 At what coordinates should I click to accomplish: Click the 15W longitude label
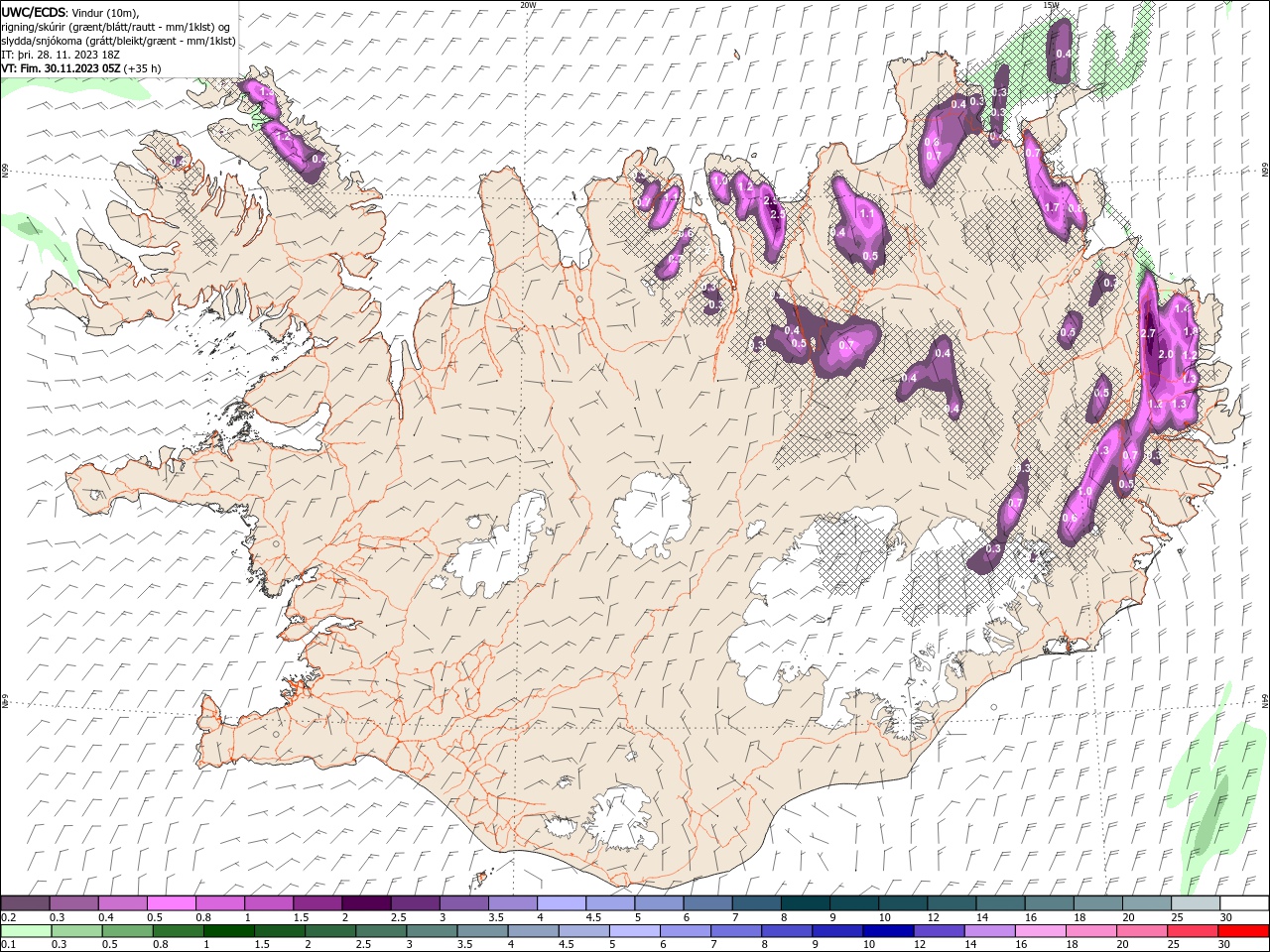point(1052,5)
